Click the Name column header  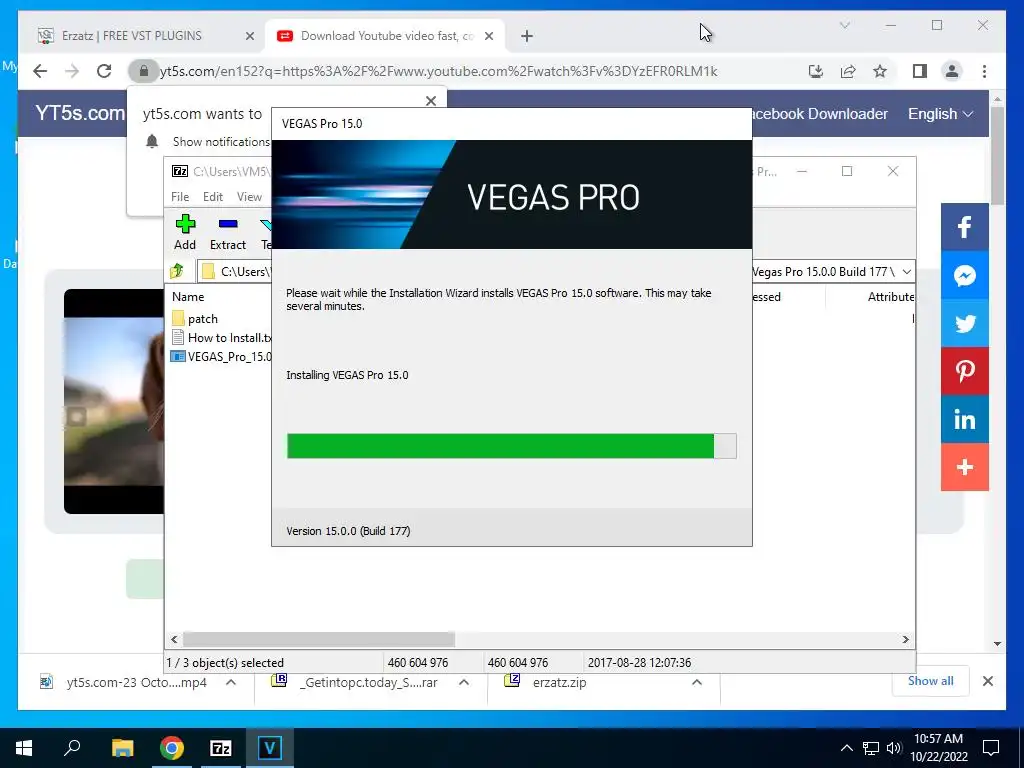pos(188,296)
